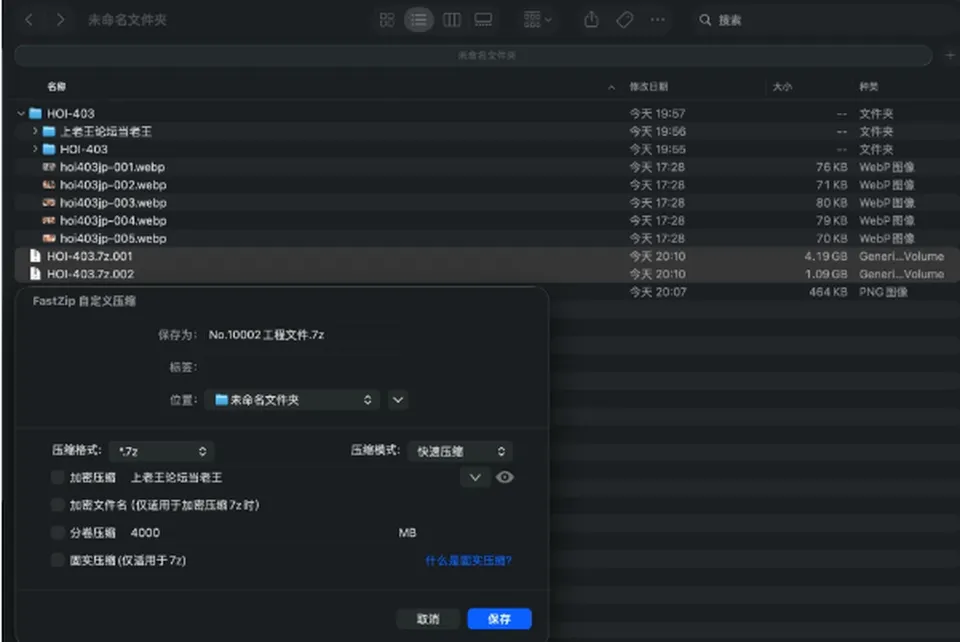Open the 压缩模式 mode dropdown
This screenshot has width=960, height=642.
[460, 451]
